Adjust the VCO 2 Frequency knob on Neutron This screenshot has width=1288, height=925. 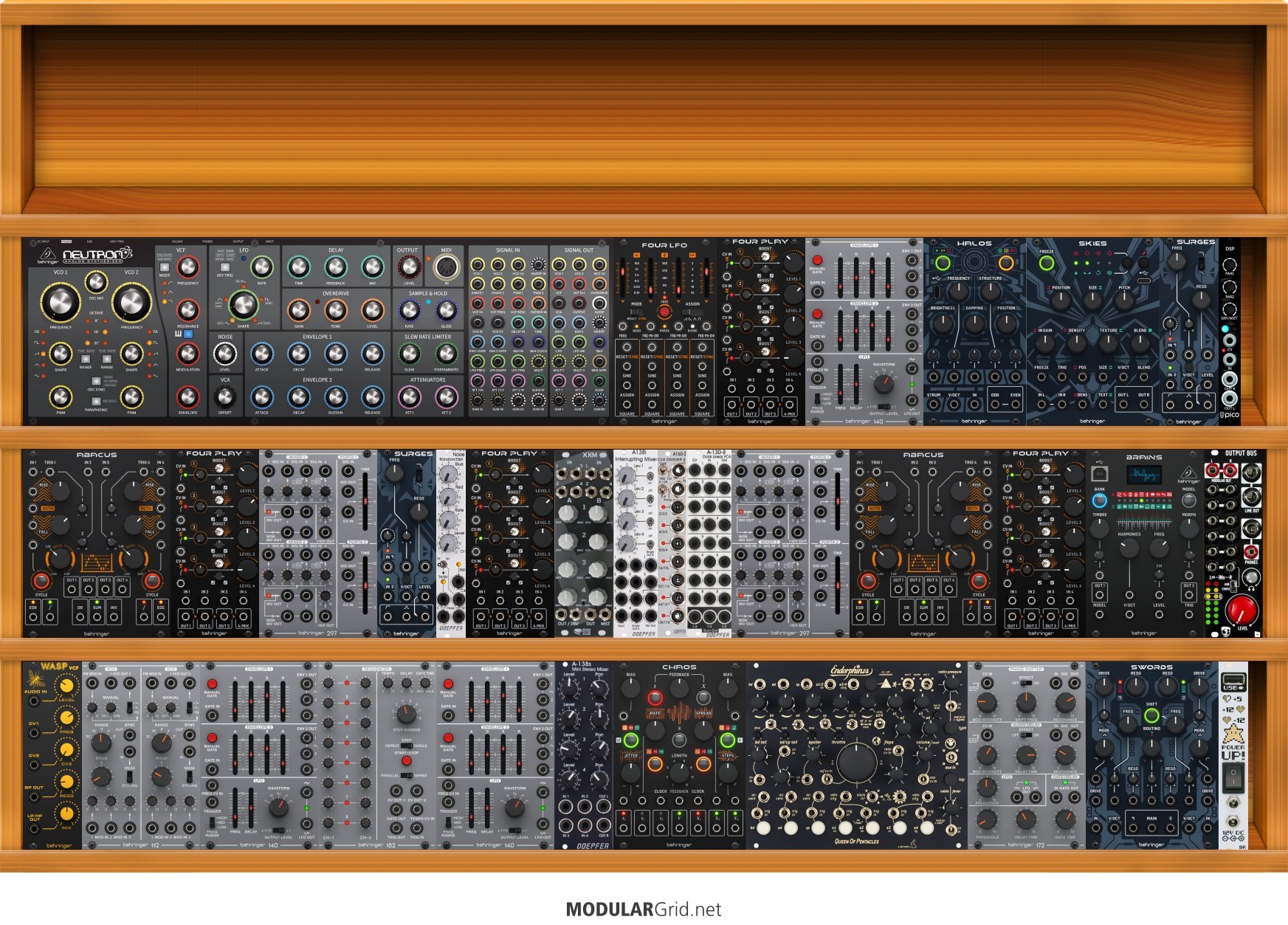click(x=131, y=303)
